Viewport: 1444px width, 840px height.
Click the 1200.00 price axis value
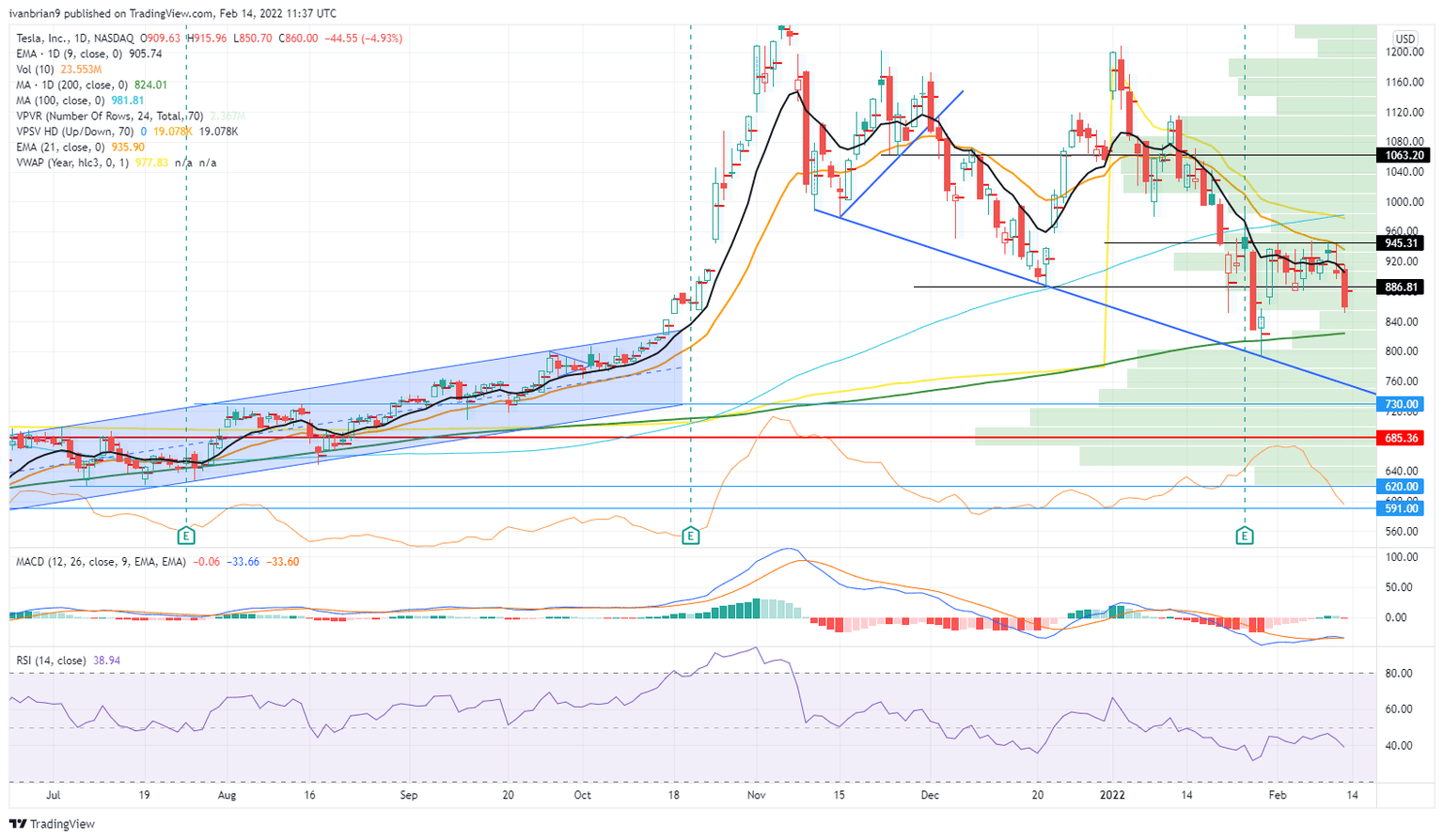click(1405, 53)
